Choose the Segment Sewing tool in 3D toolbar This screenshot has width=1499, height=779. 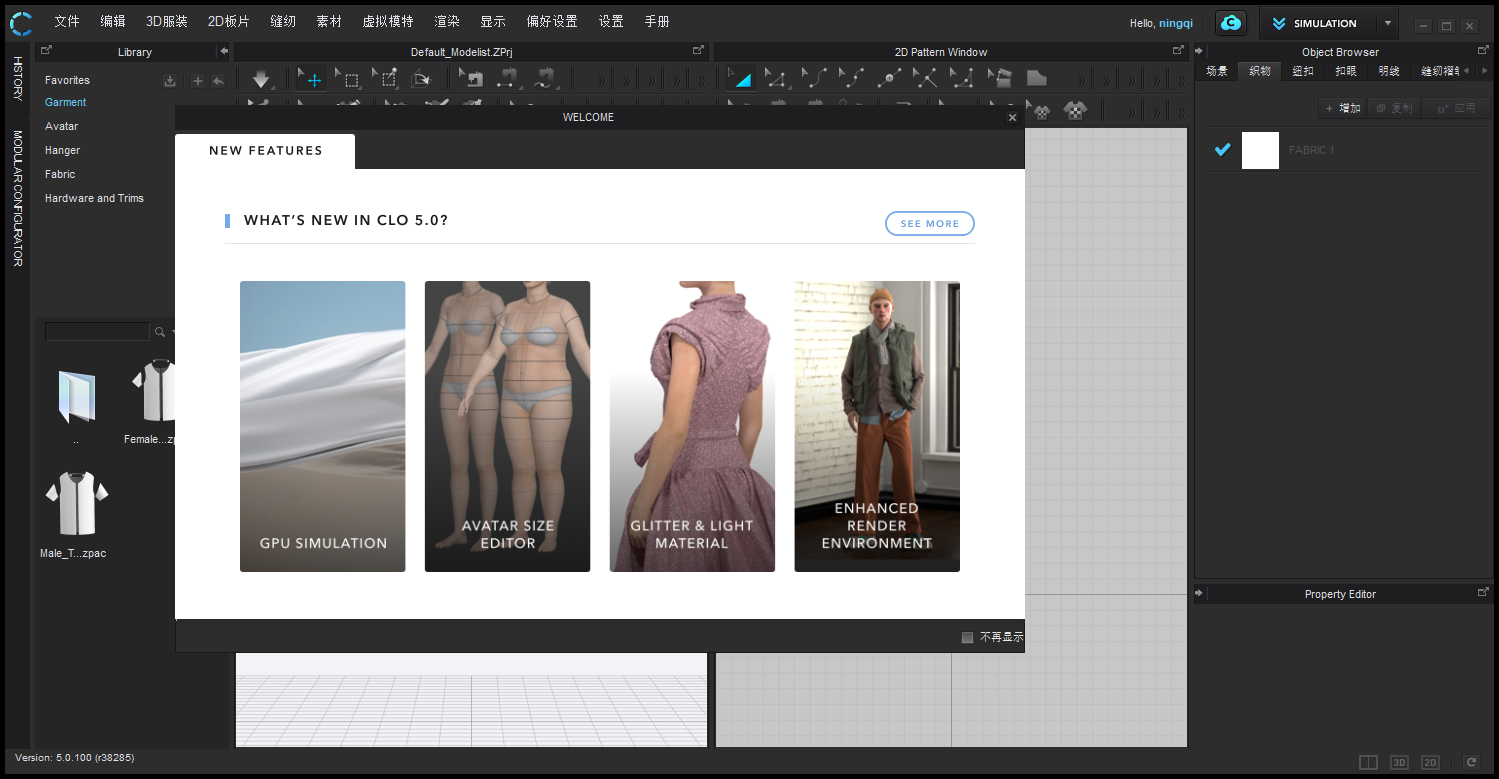point(509,79)
